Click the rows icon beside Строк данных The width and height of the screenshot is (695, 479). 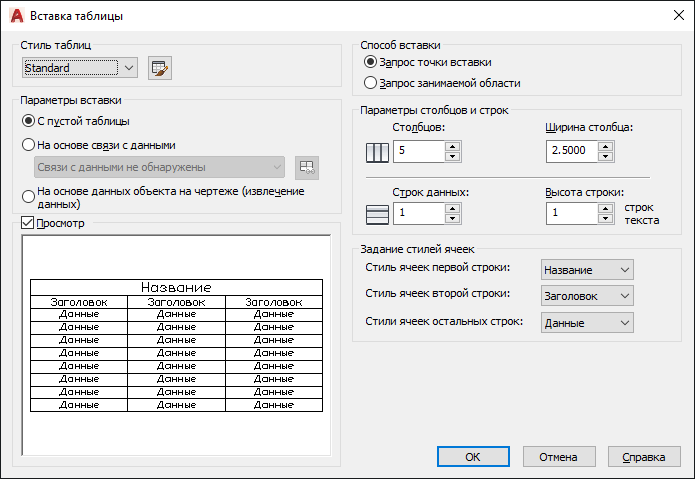(x=377, y=214)
